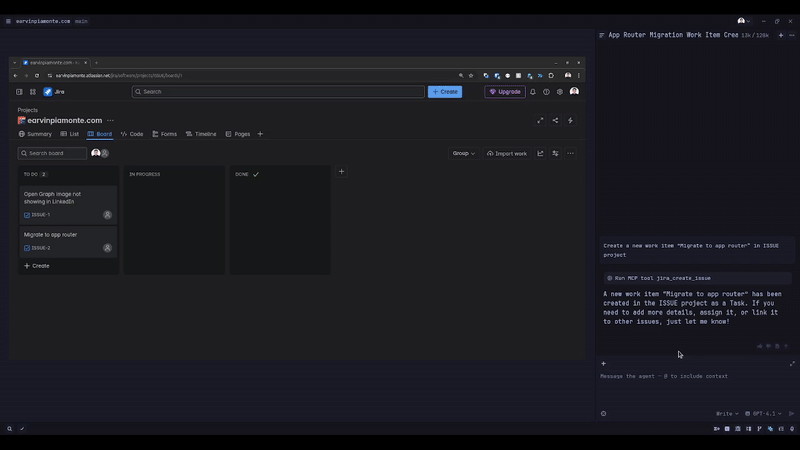Open the Jira app switcher grid icon
Image resolution: width=800 pixels, height=450 pixels.
33,92
